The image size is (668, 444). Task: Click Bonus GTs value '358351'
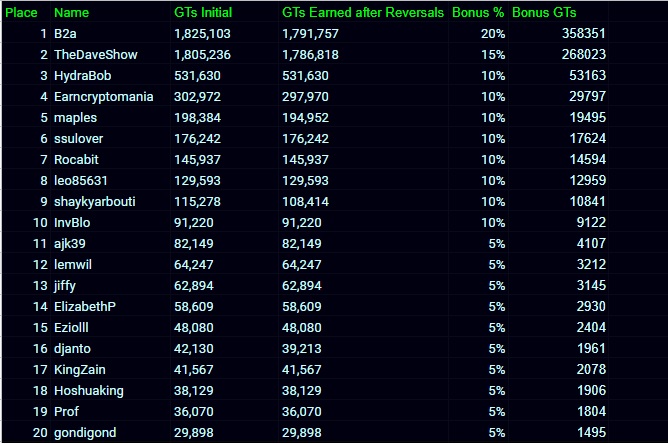click(x=584, y=33)
